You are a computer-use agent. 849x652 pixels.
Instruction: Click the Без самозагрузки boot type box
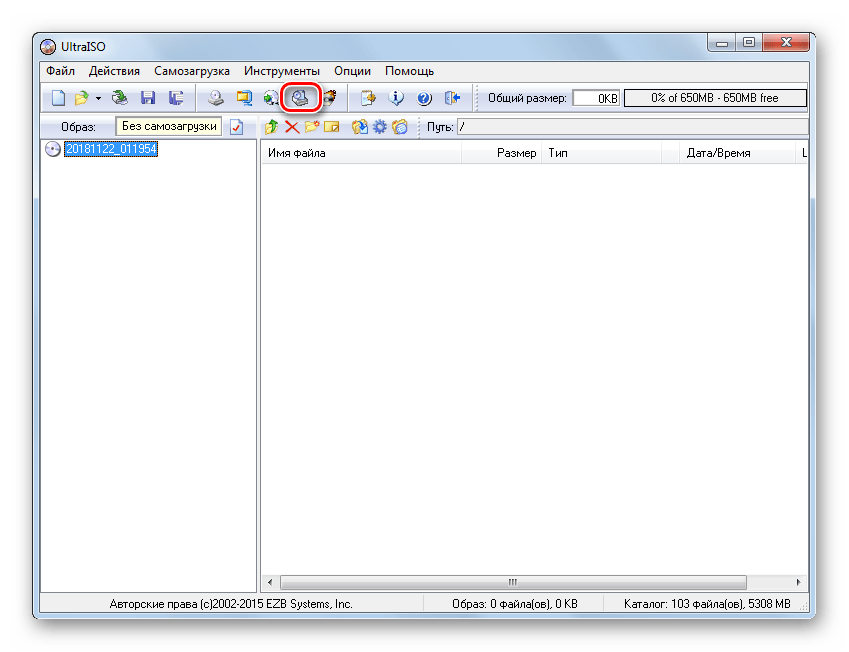[168, 127]
